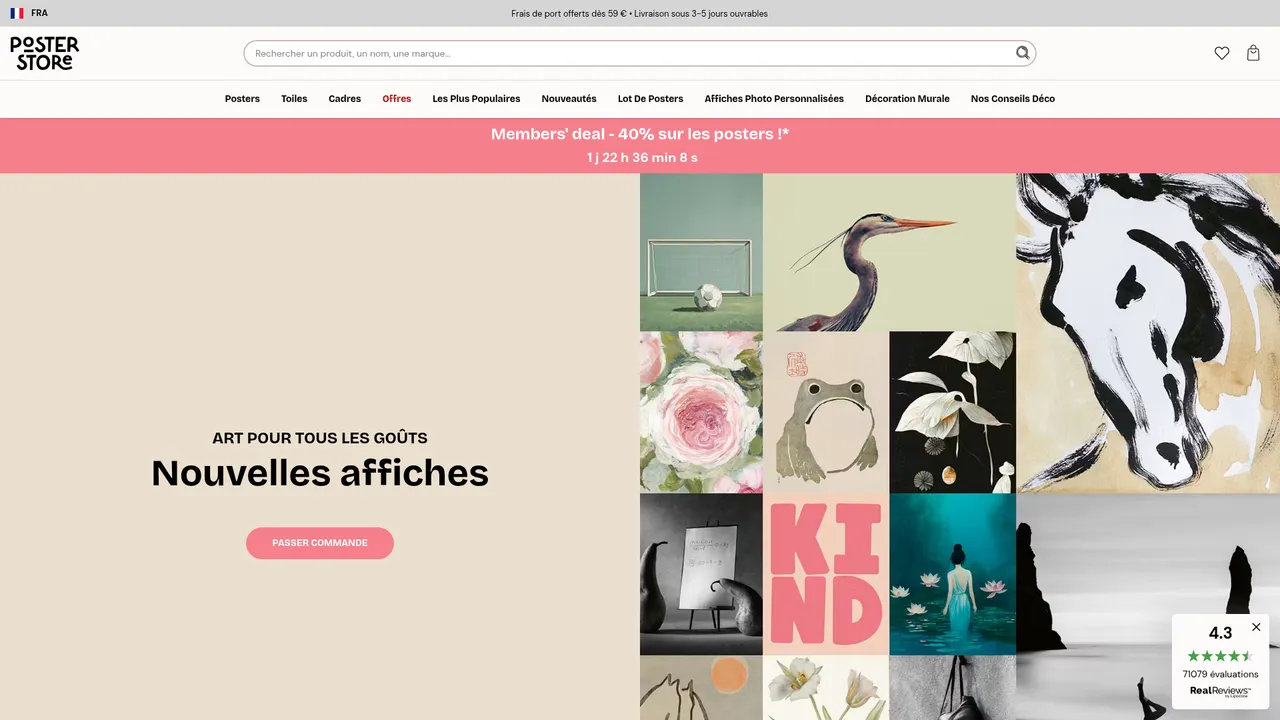The height and width of the screenshot is (720, 1280).
Task: Open the white tulips poster
Action: click(x=826, y=688)
